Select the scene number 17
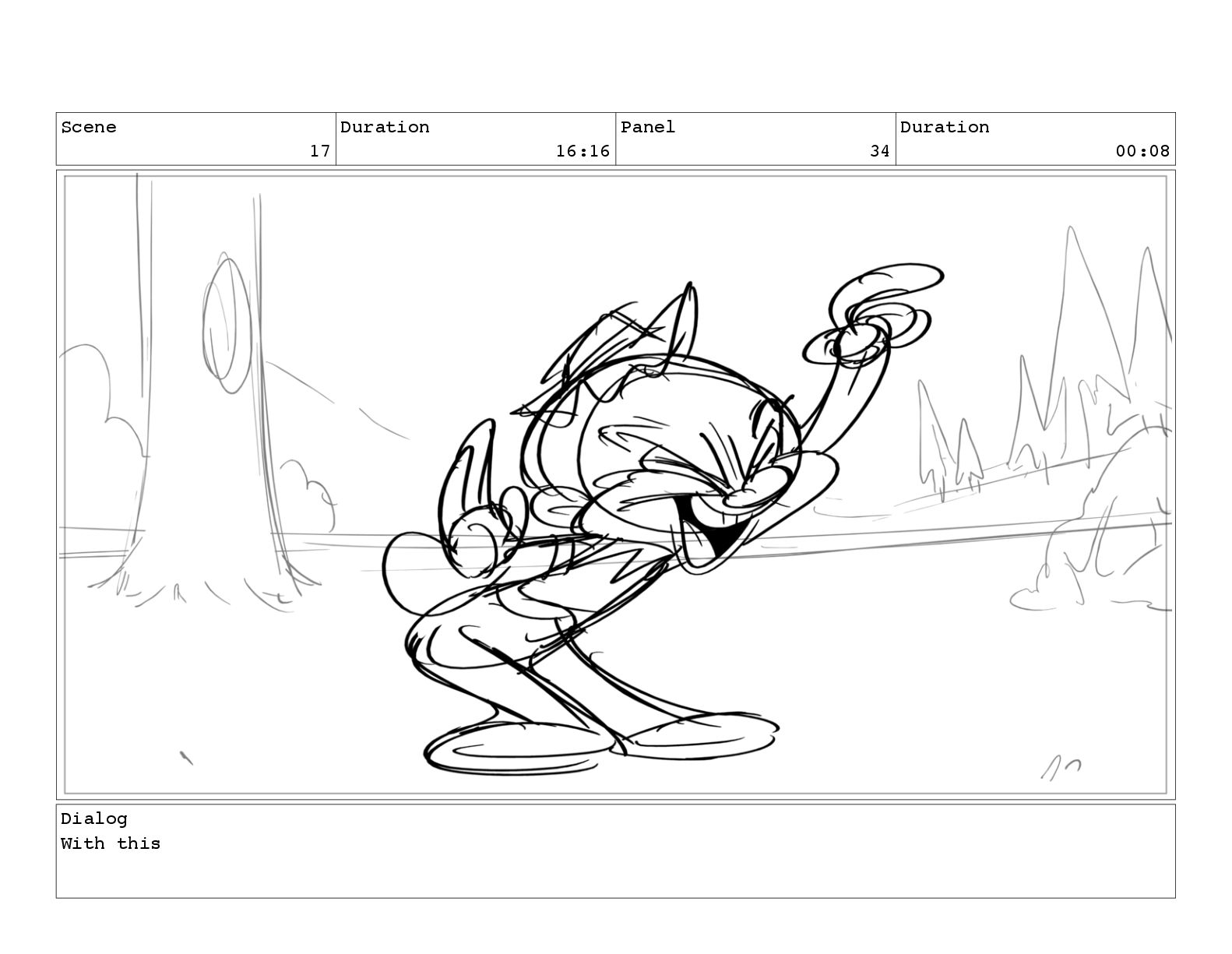 click(x=320, y=151)
